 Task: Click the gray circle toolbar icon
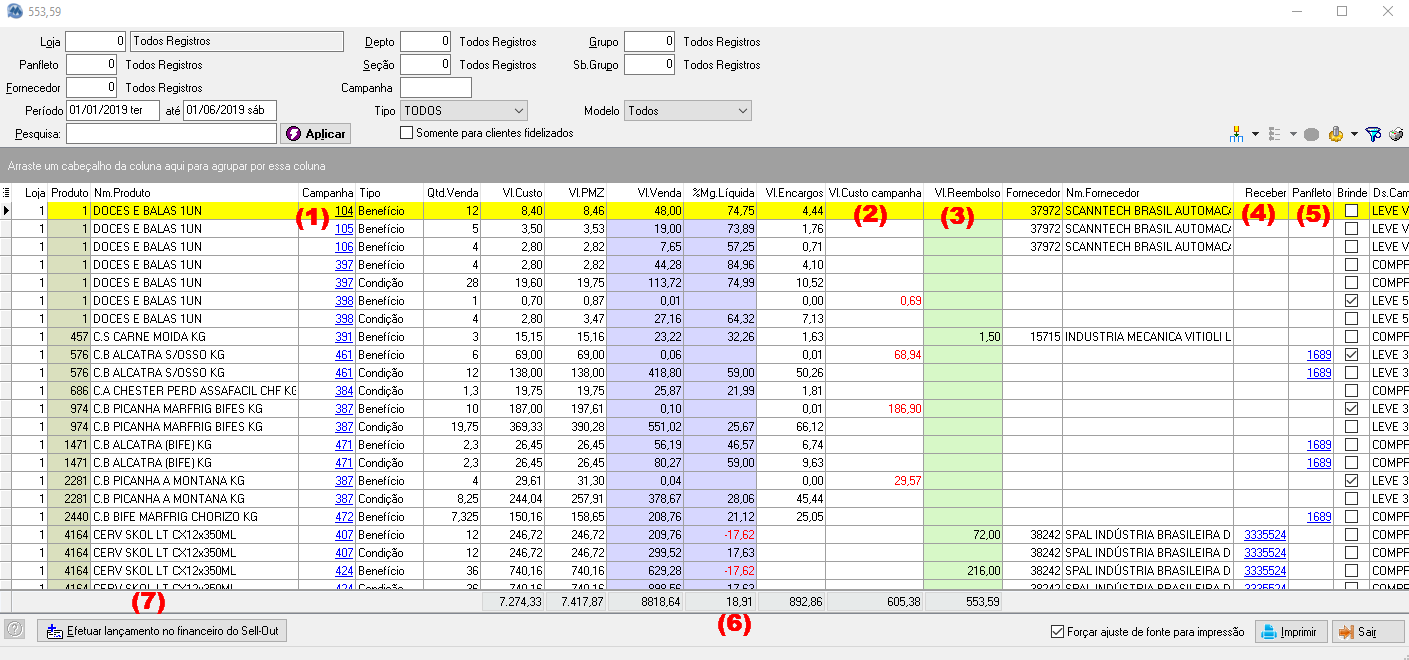[1311, 134]
